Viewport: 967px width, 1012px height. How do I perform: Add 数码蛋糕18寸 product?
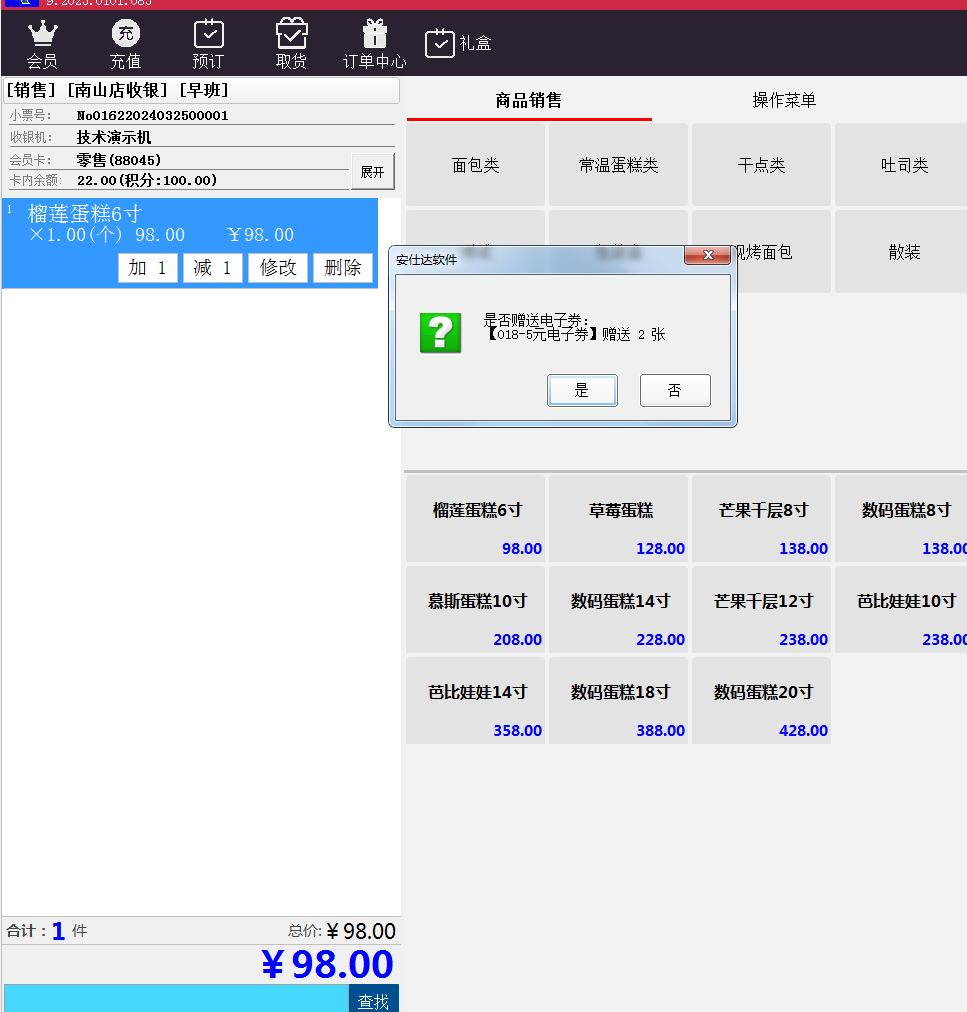(618, 701)
